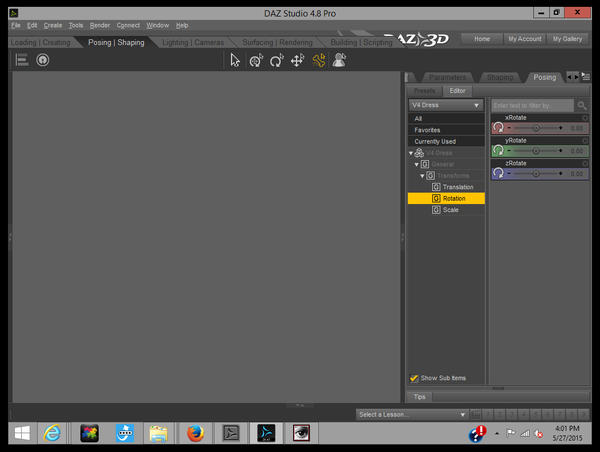The width and height of the screenshot is (600, 452).
Task: Open the Render menu
Action: click(99, 25)
